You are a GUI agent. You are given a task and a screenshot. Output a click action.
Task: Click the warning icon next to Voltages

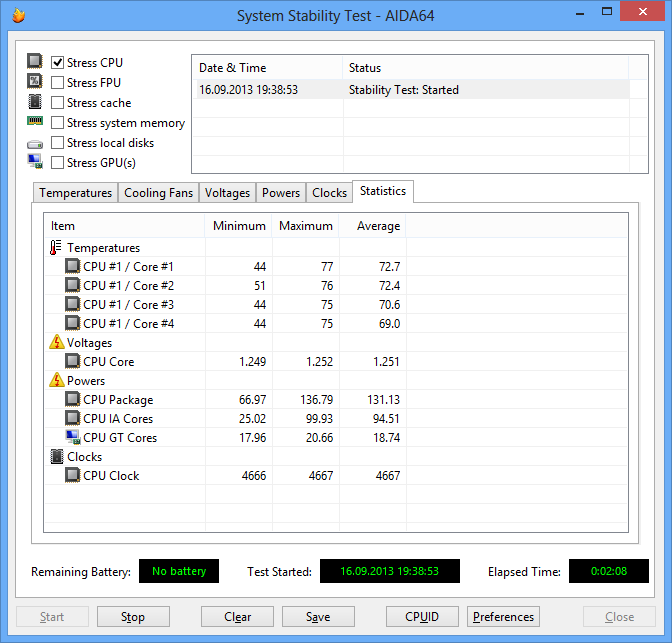[x=57, y=342]
